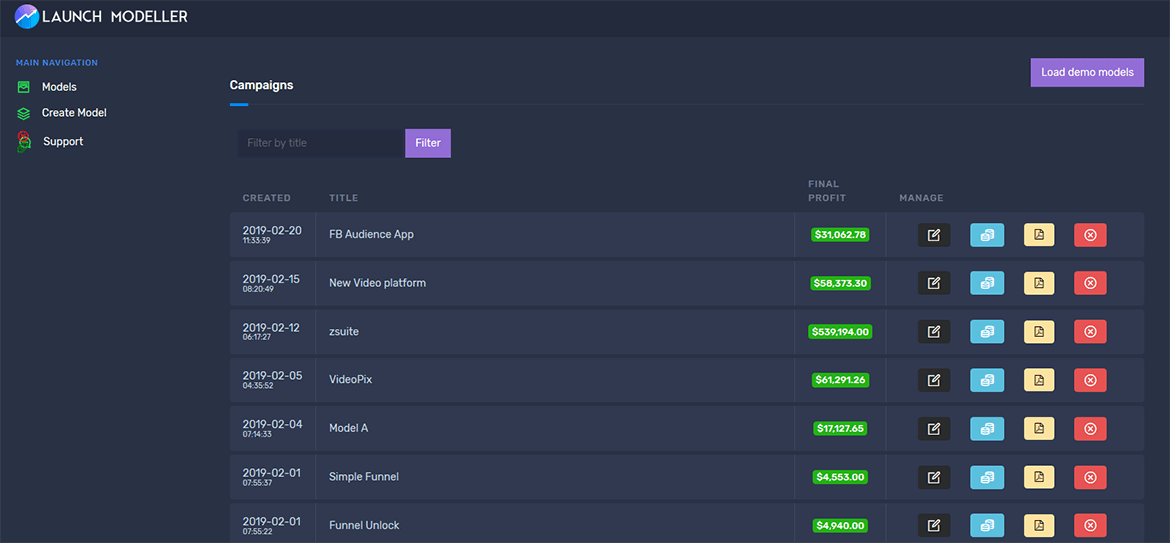Go to Create Model in sidebar
1170x543 pixels.
coord(73,113)
